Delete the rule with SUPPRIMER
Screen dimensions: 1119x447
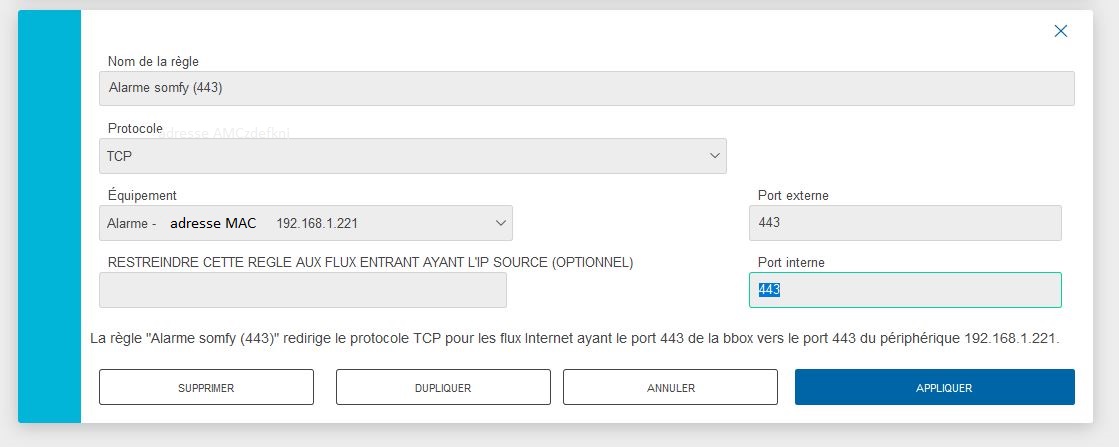[206, 387]
